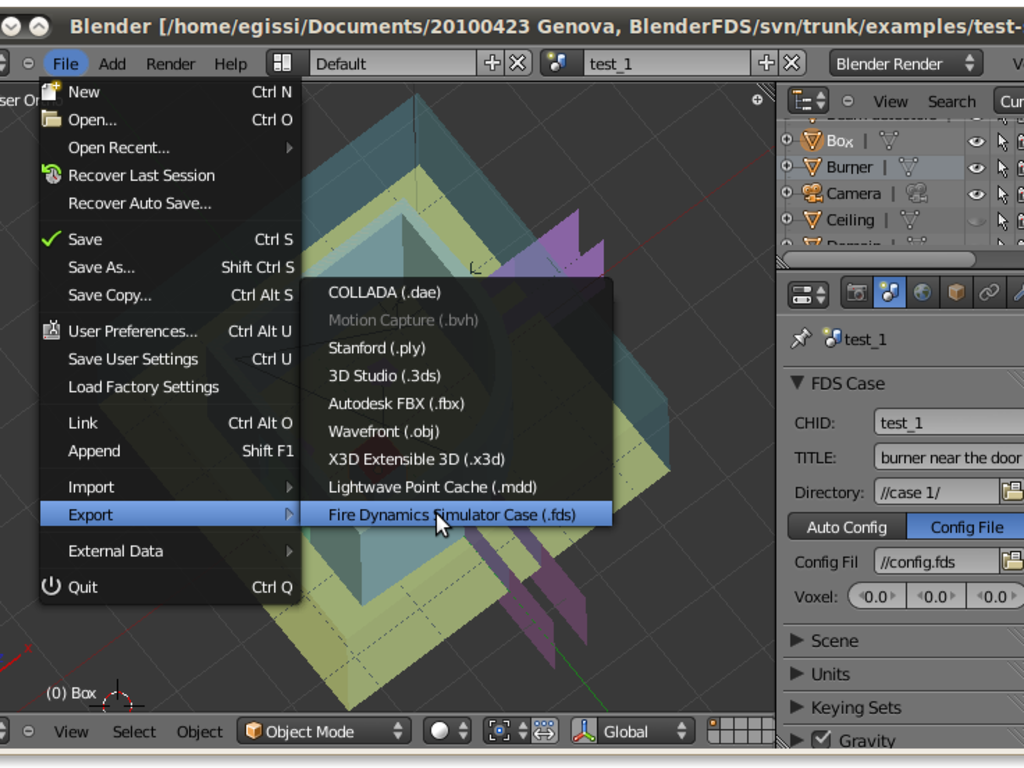Hide the Ceiling object in the outliner
Image resolution: width=1024 pixels, height=768 pixels.
point(977,220)
